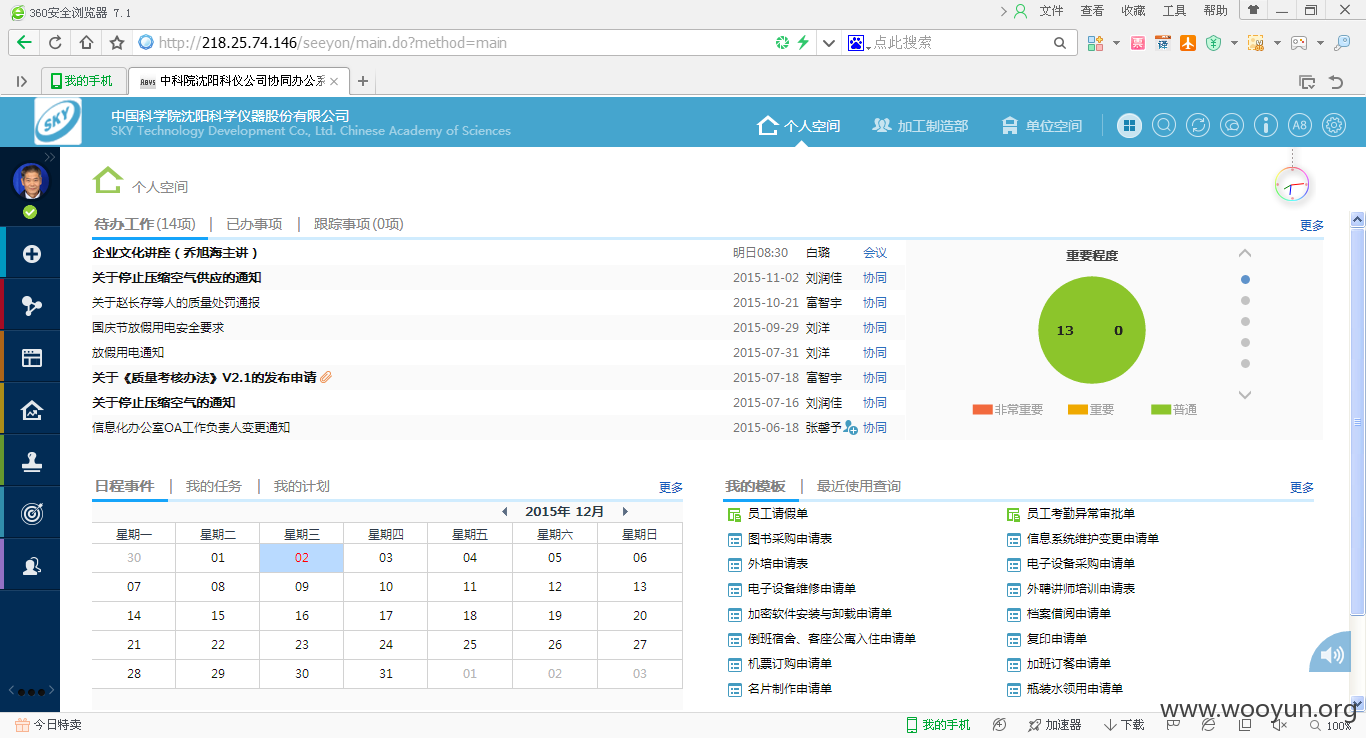
Task: Switch to 单位空间 navigation tab
Action: pyautogui.click(x=1042, y=126)
